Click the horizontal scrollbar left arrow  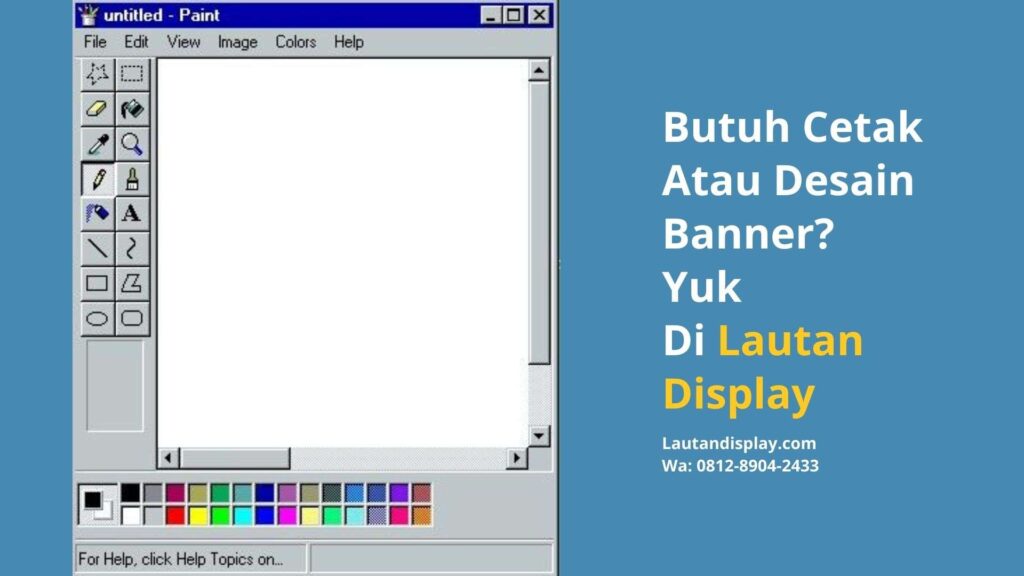(x=168, y=458)
